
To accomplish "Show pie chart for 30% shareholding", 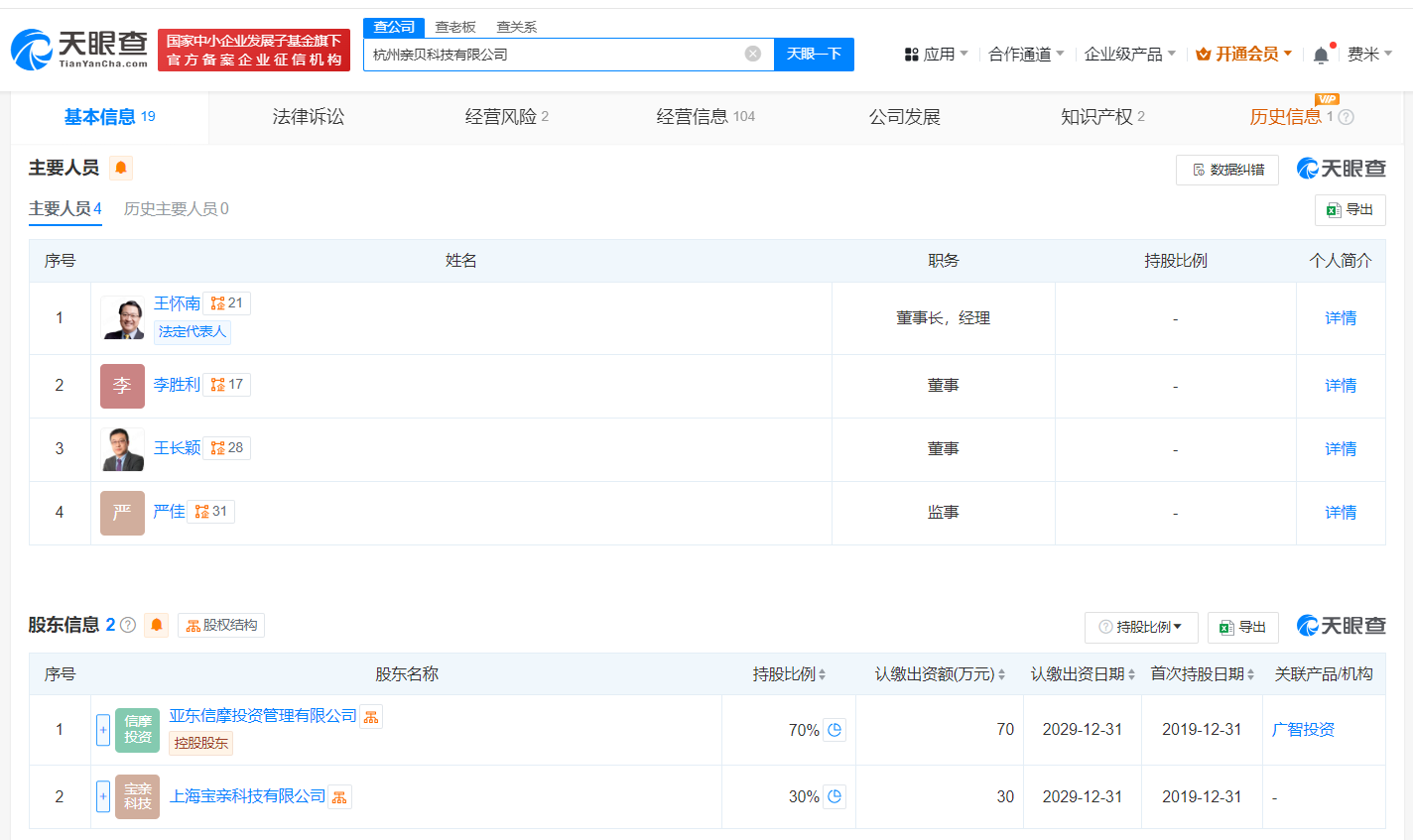I will (x=835, y=796).
